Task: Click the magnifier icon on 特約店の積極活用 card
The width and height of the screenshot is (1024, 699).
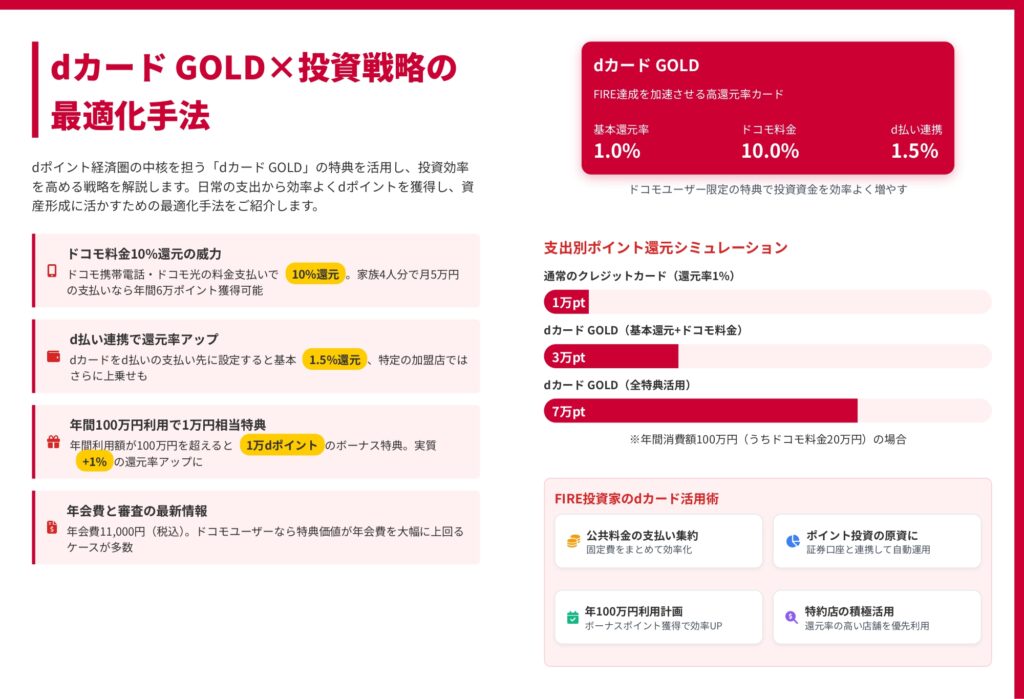Action: (792, 617)
